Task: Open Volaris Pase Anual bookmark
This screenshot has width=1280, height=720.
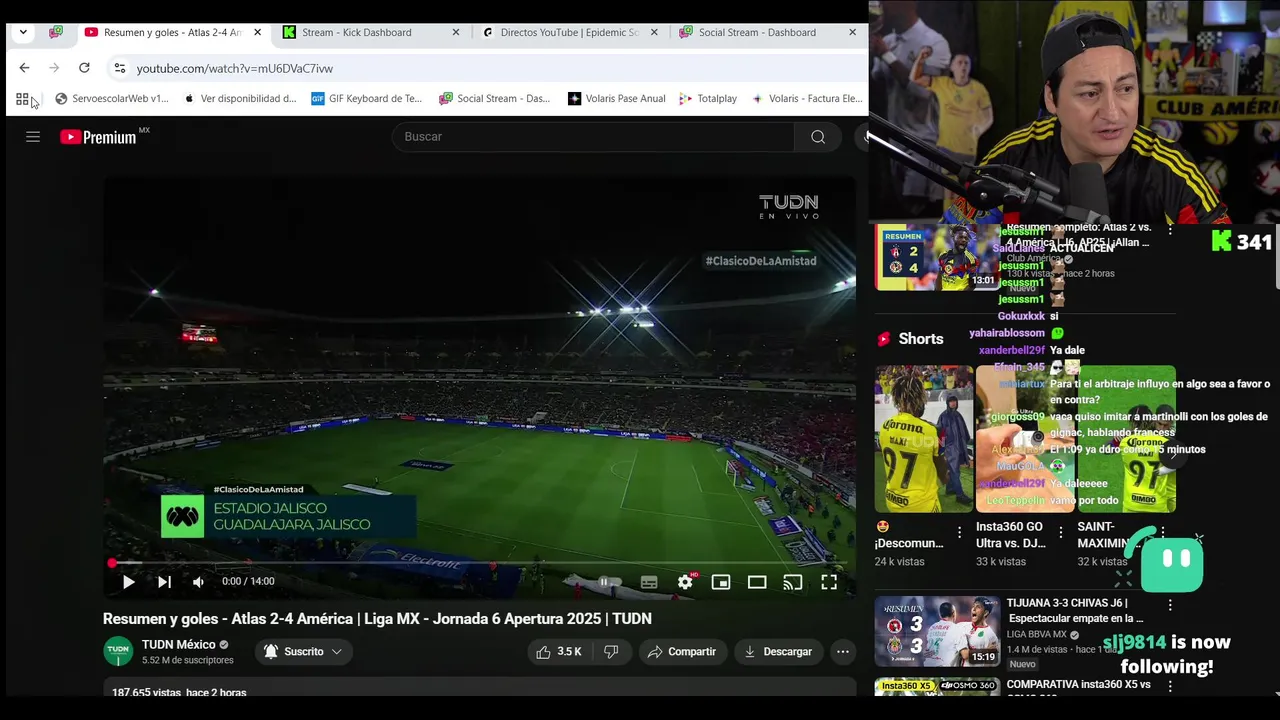Action: (617, 99)
